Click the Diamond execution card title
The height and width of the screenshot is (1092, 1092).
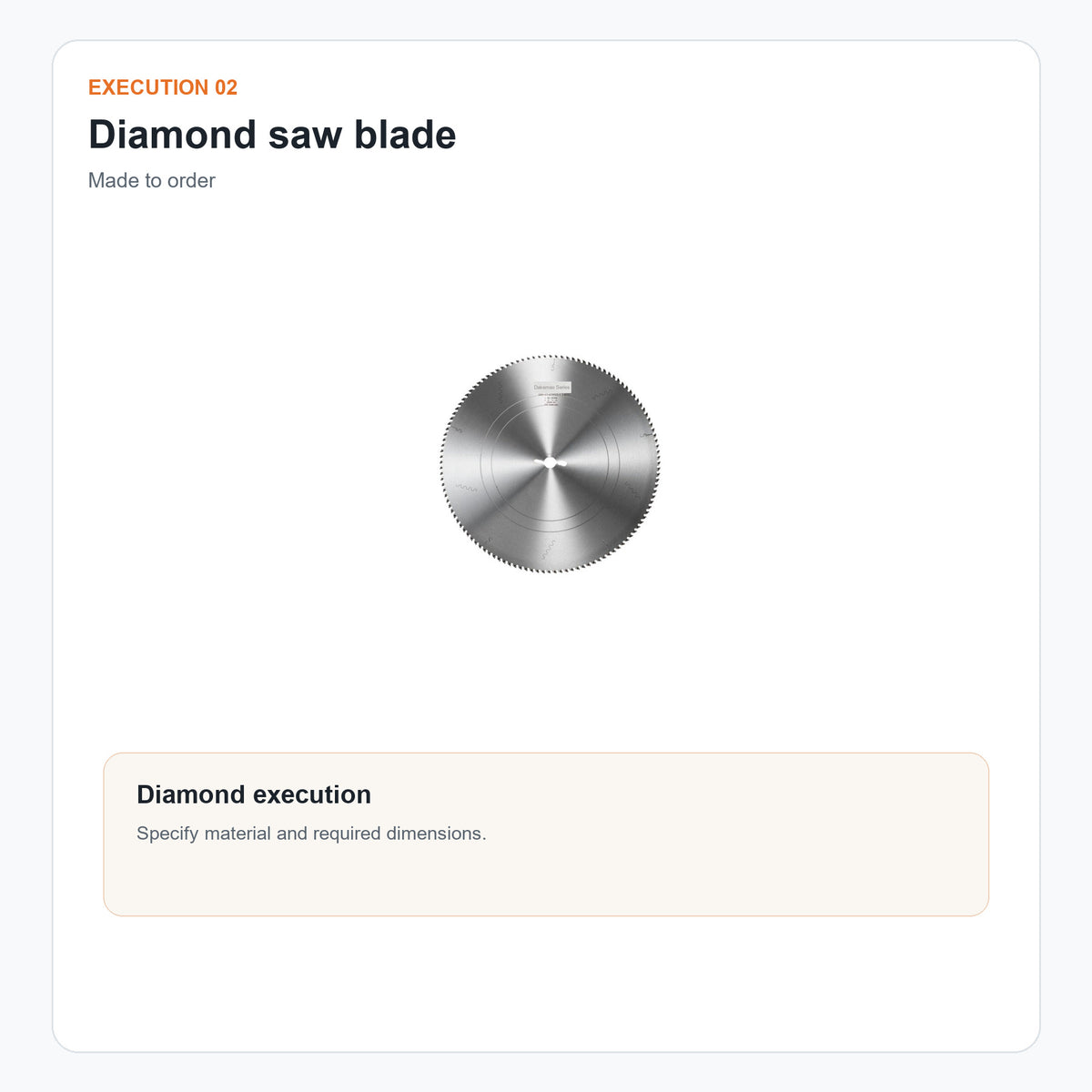pyautogui.click(x=254, y=794)
